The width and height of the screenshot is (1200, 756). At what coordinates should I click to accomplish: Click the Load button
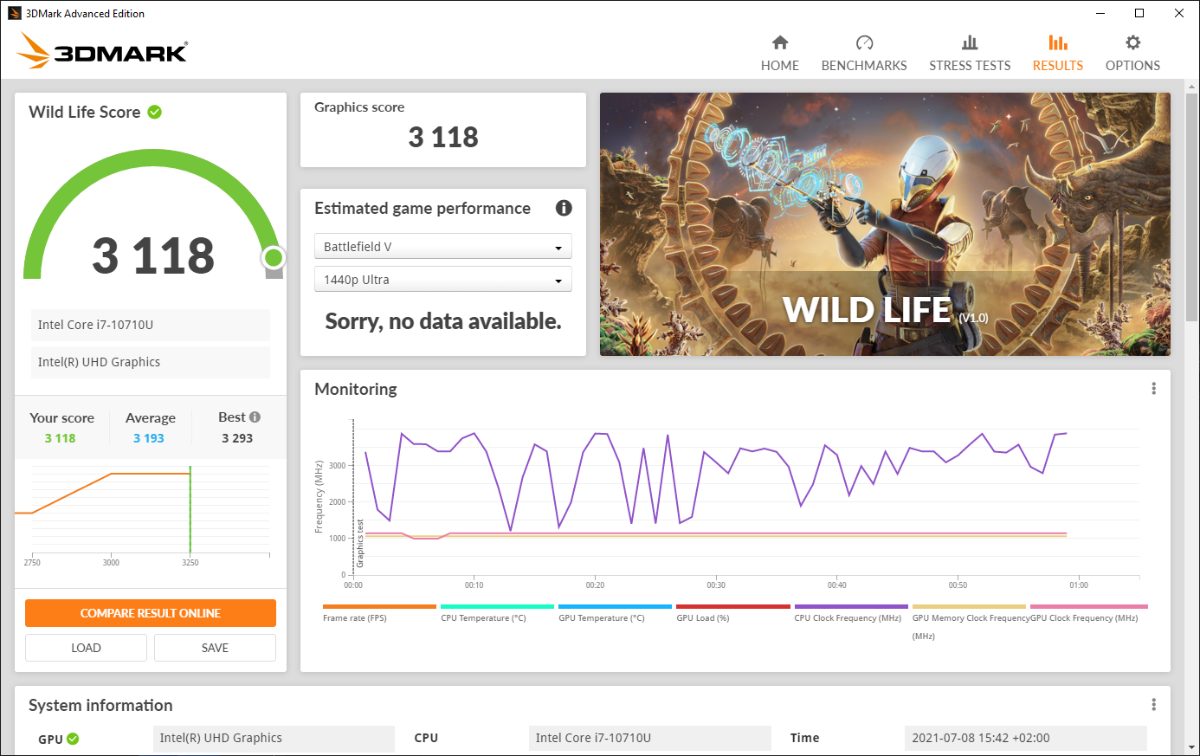(86, 648)
